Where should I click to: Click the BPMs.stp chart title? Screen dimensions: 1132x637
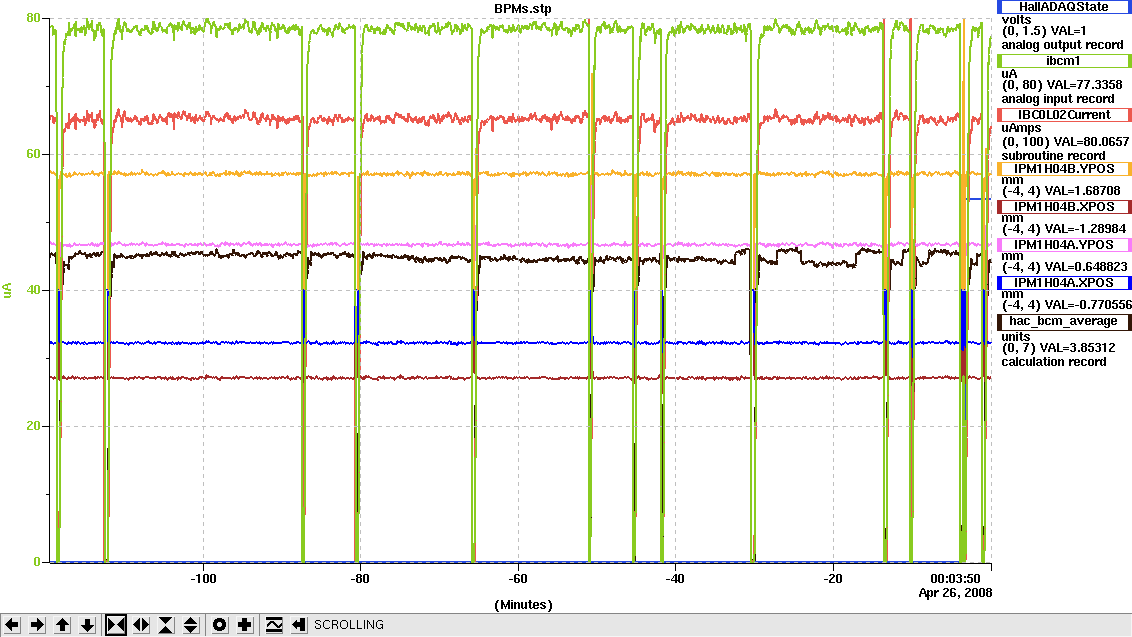click(523, 9)
